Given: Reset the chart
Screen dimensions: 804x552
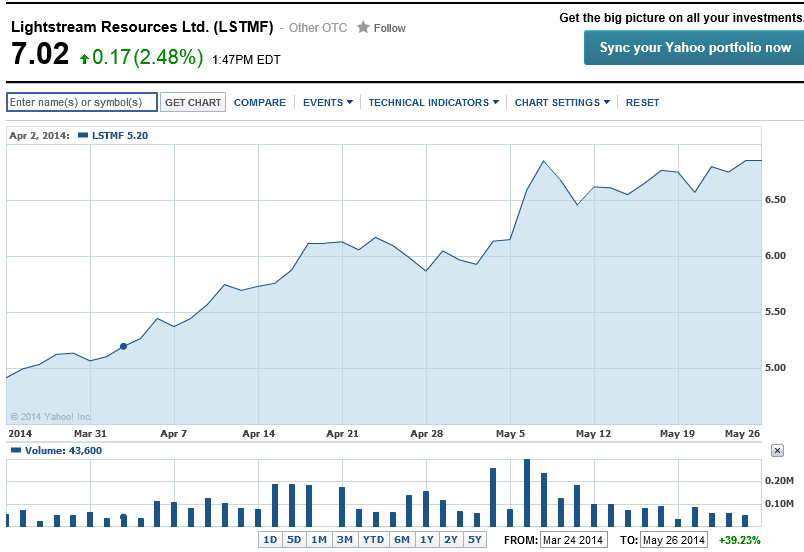Looking at the screenshot, I should coord(642,103).
